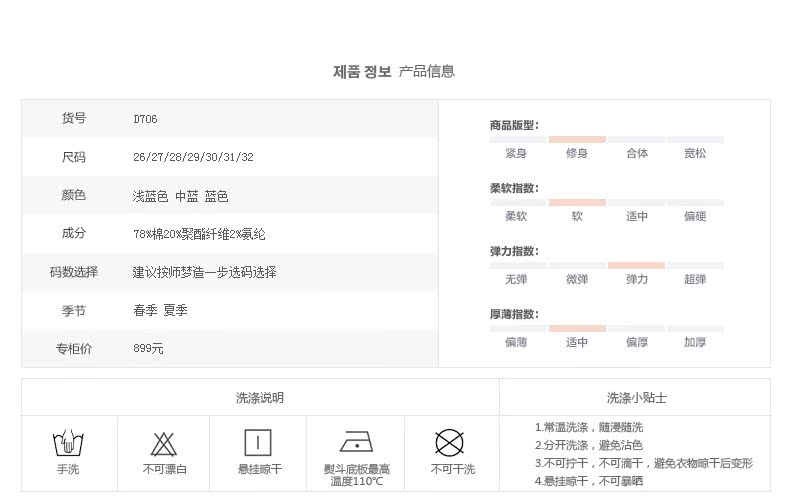790x500 pixels.
Task: Click the 洗涤说明 section header
Action: point(260,398)
